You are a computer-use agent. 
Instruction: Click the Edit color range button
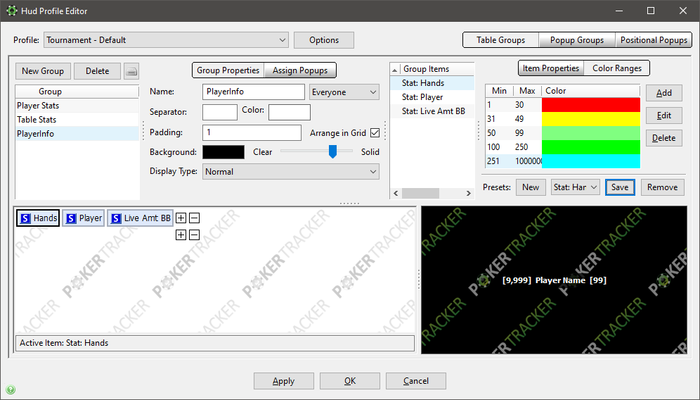[664, 115]
